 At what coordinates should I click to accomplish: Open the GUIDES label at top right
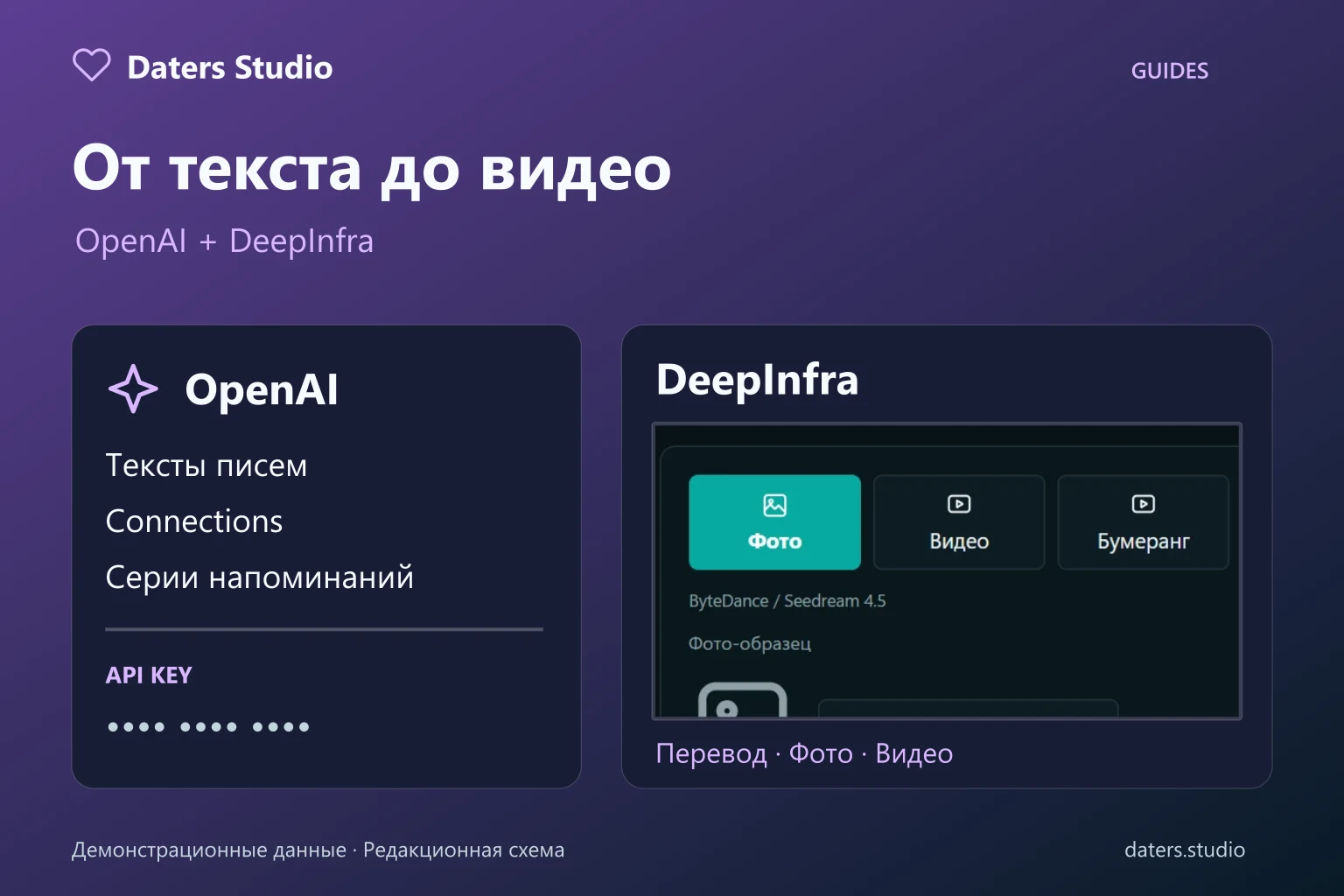pos(1169,71)
